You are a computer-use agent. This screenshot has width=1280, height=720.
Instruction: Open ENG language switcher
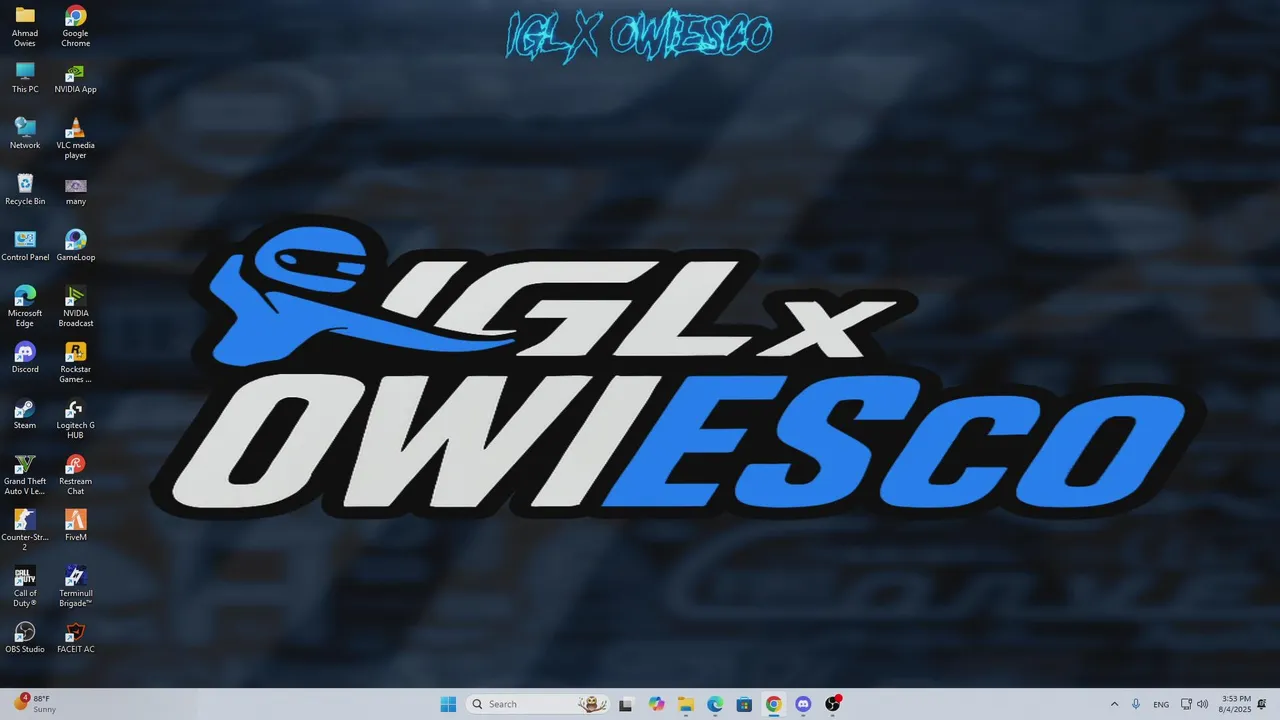point(1161,704)
